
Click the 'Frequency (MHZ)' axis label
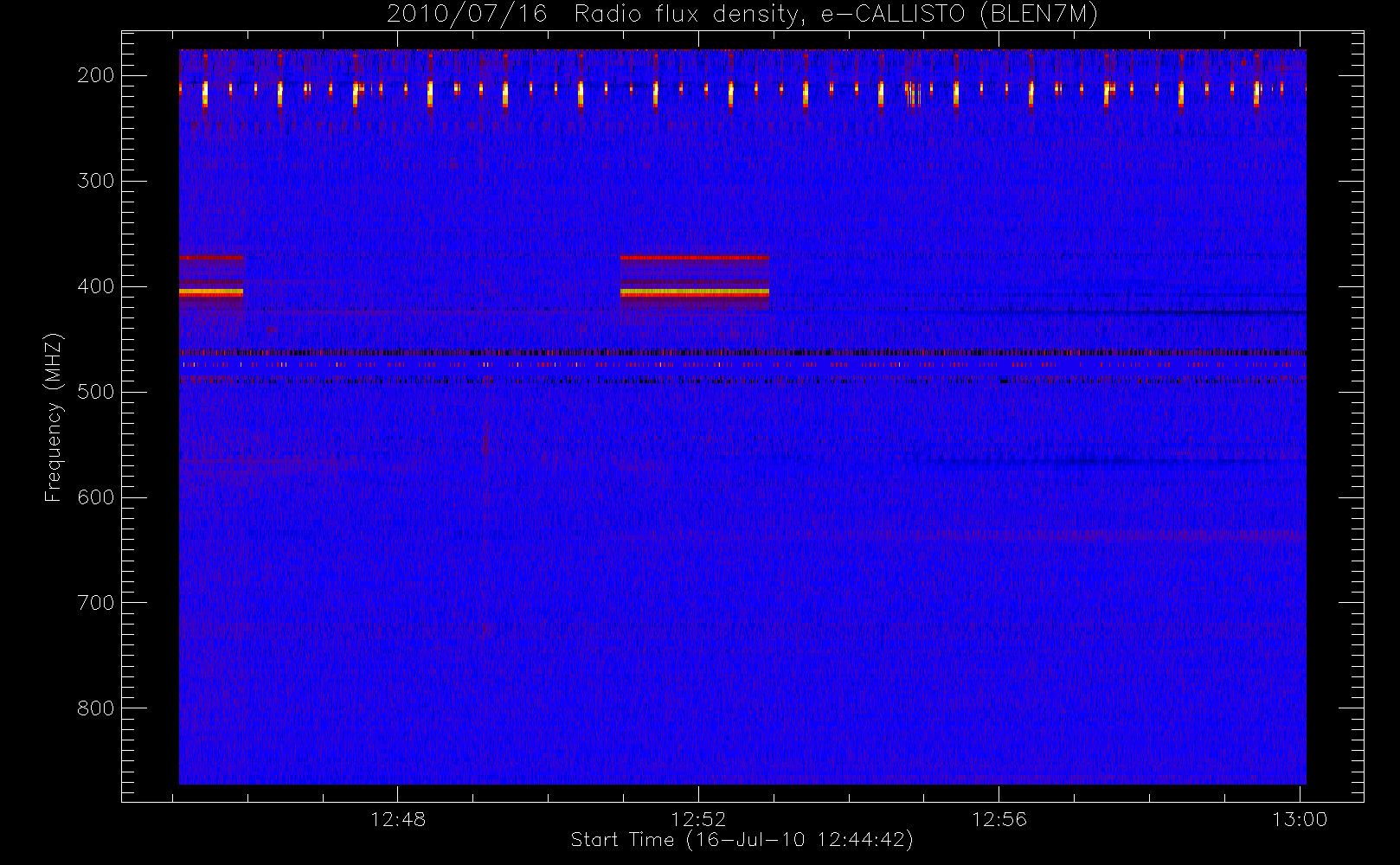point(54,417)
